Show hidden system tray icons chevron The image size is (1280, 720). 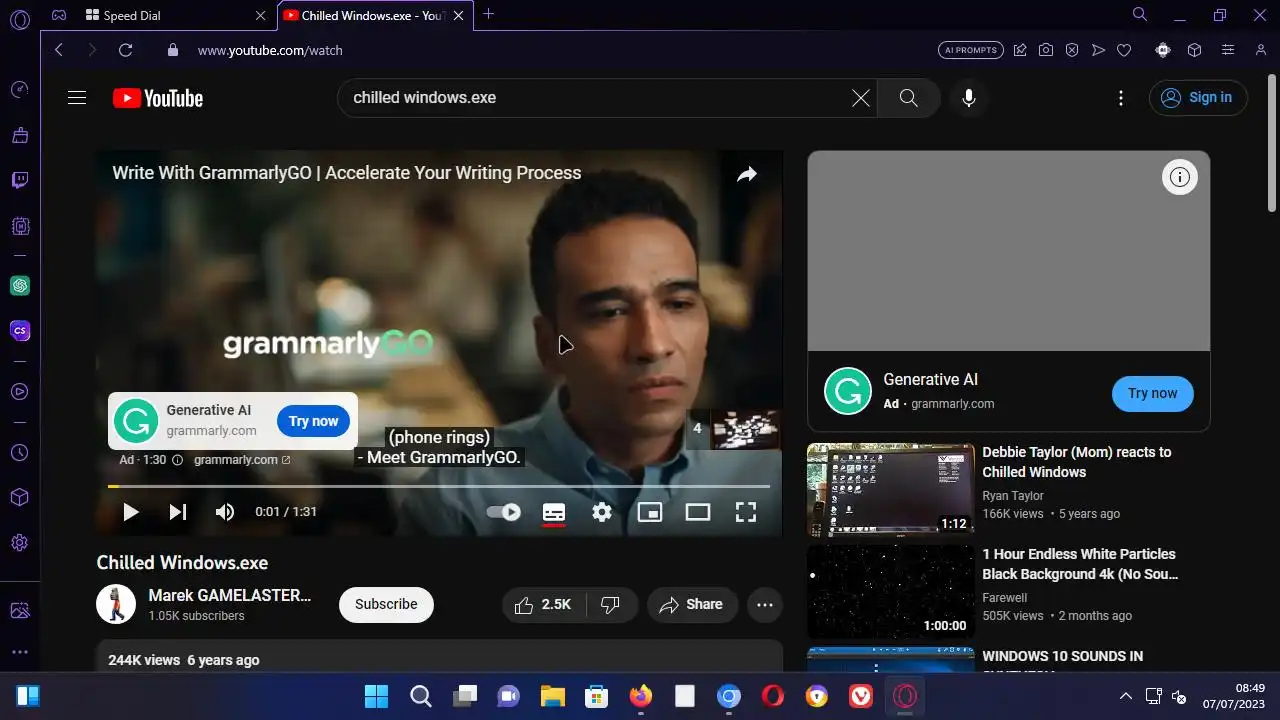tap(1125, 696)
